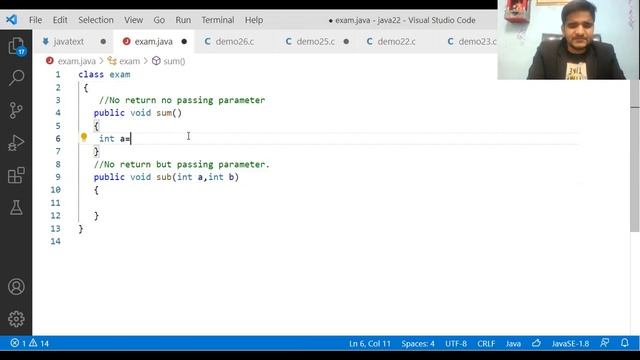Switch to the demo25.c tab
This screenshot has width=640, height=360.
[x=316, y=41]
